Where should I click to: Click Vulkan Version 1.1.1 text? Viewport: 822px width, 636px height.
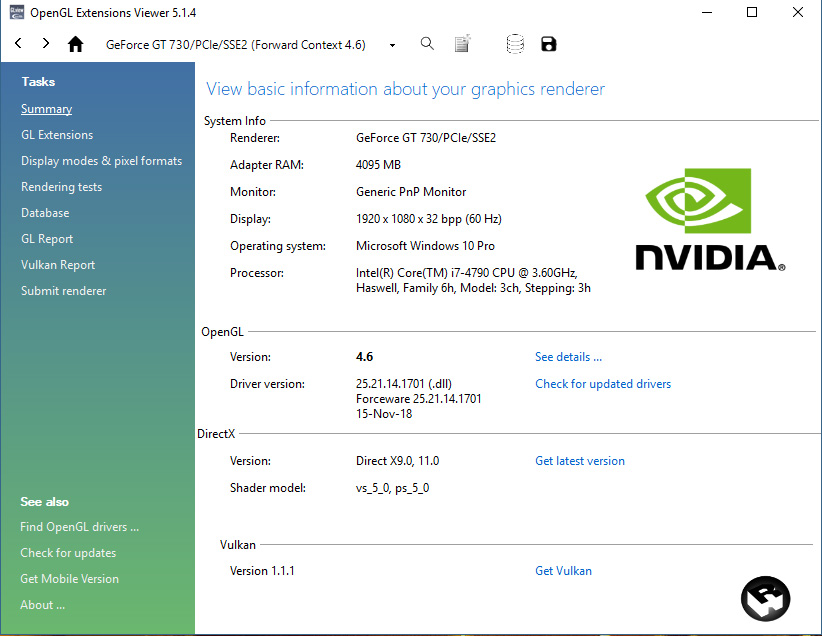[x=262, y=570]
